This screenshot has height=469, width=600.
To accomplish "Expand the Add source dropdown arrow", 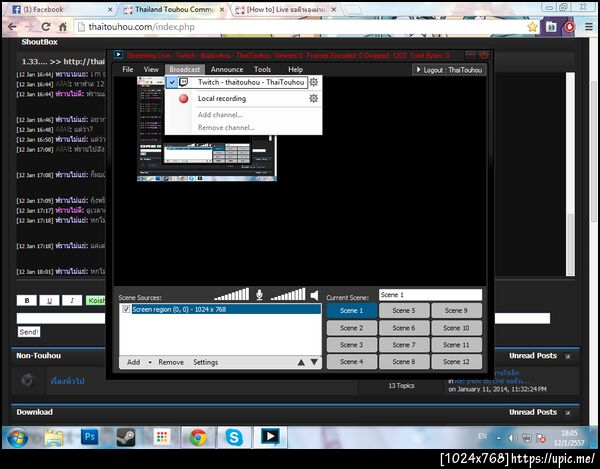I will tap(150, 362).
